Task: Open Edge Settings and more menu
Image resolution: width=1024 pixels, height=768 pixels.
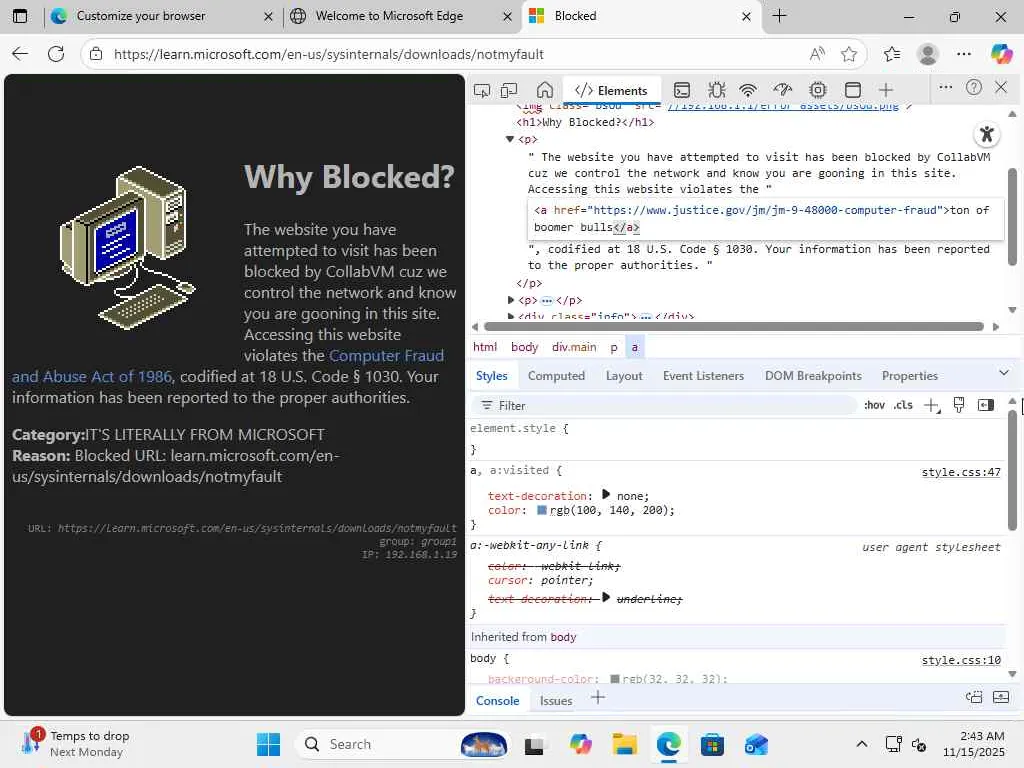Action: click(x=964, y=54)
